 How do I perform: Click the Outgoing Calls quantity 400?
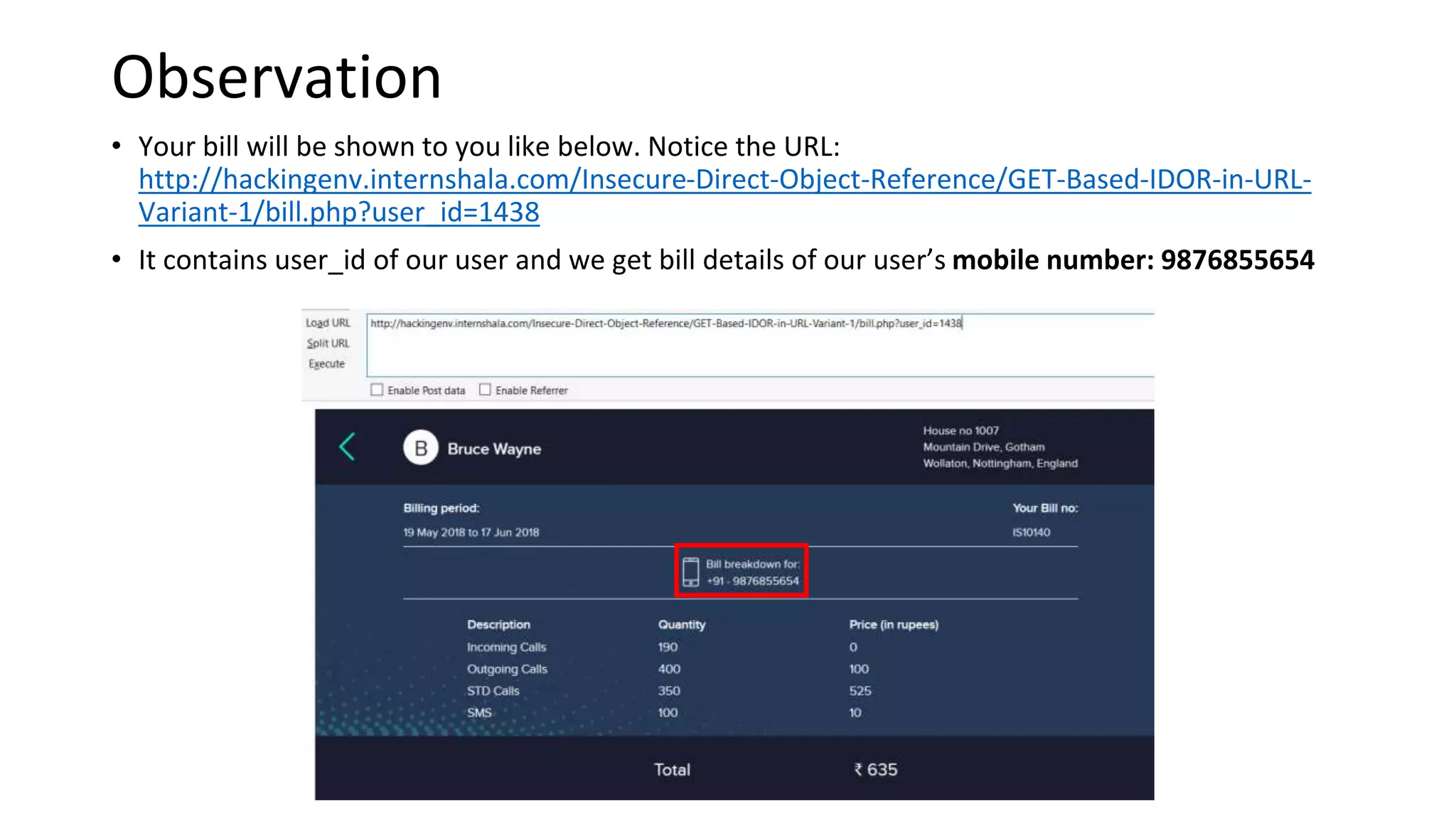click(x=669, y=670)
